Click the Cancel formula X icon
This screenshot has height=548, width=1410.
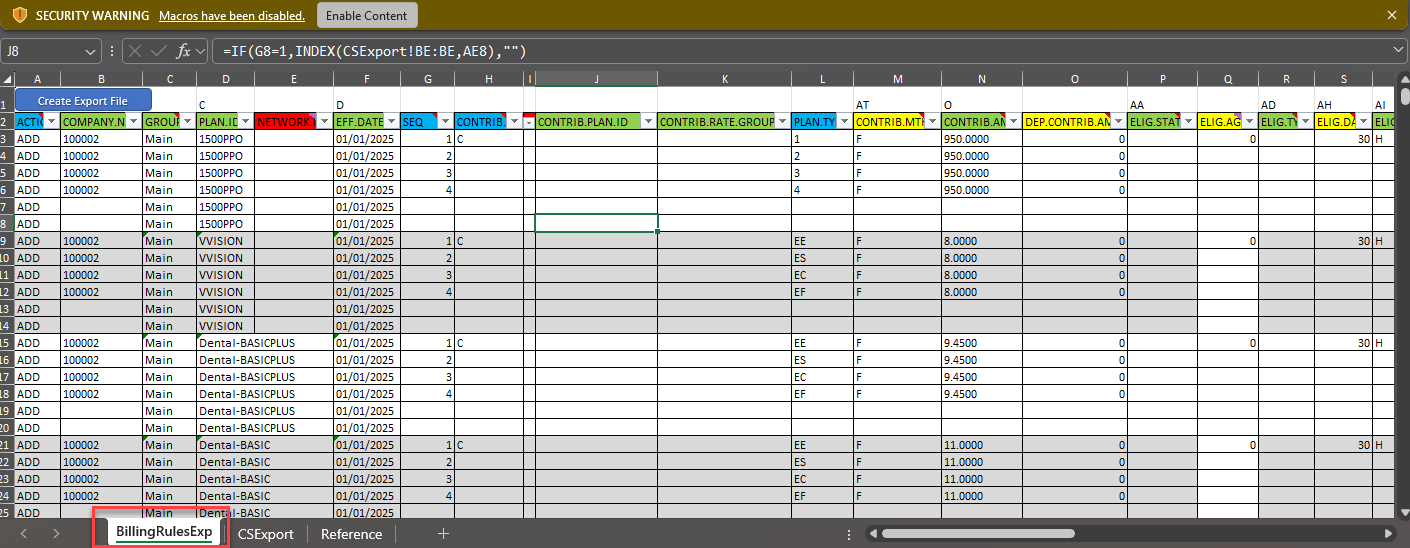135,51
